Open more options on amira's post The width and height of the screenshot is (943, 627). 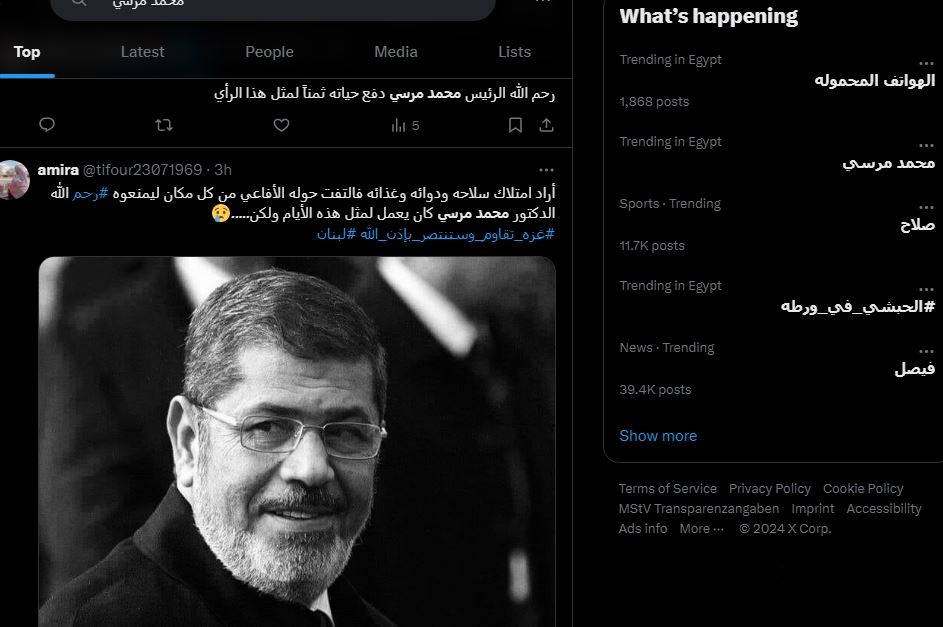tap(546, 170)
